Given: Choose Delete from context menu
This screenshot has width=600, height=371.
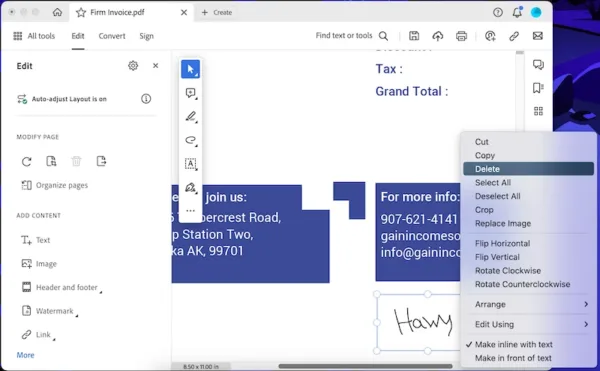Looking at the screenshot, I should pyautogui.click(x=528, y=169).
